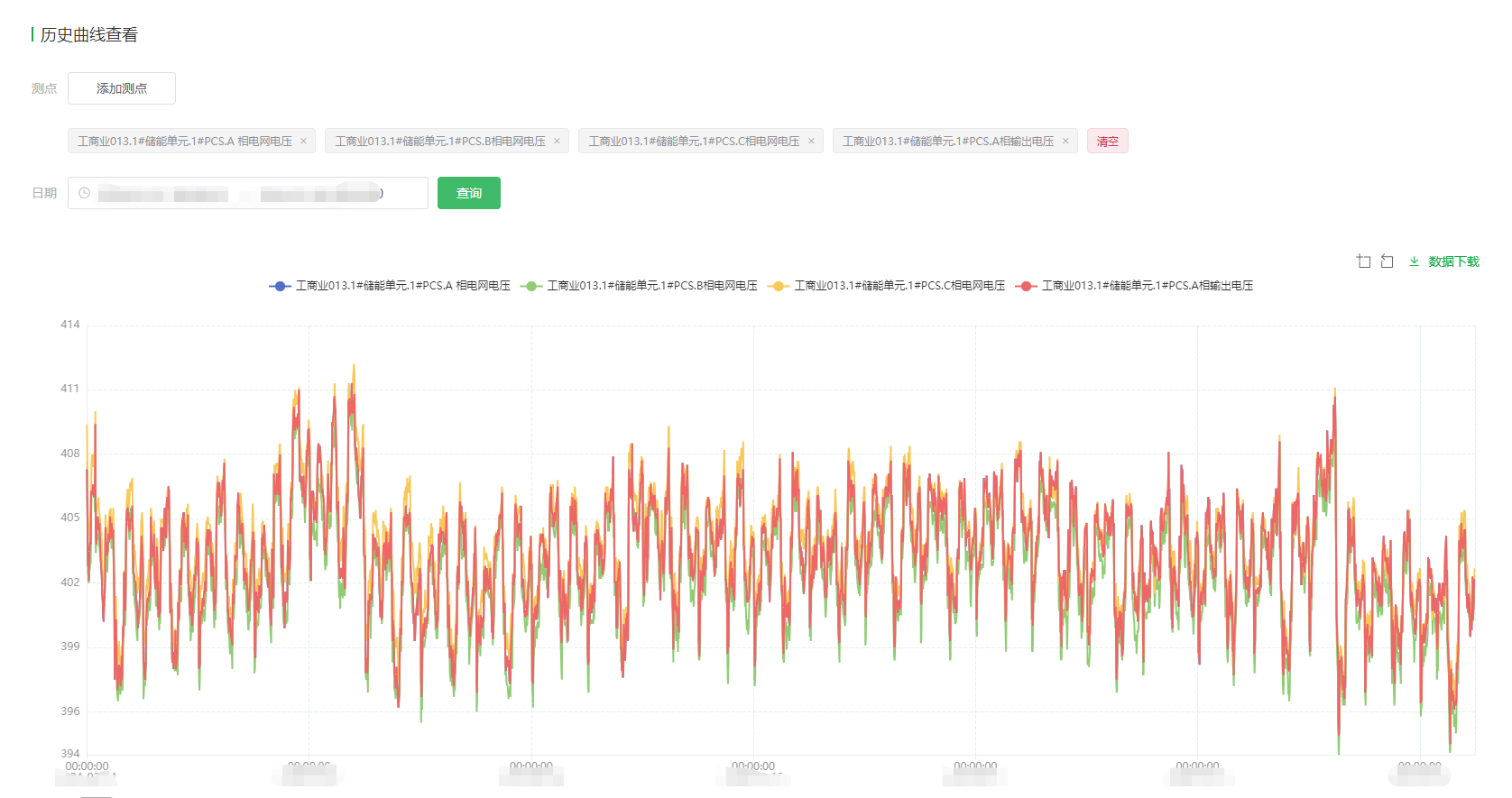Remove the PCS.A相输出电压 tag
This screenshot has width=1512, height=798.
[x=1065, y=142]
